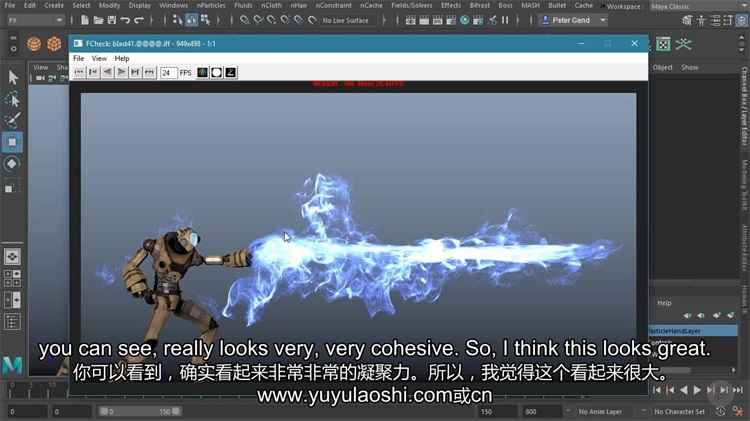Click the green checkered shelf icon
This screenshot has width=750, height=421.
(x=663, y=44)
